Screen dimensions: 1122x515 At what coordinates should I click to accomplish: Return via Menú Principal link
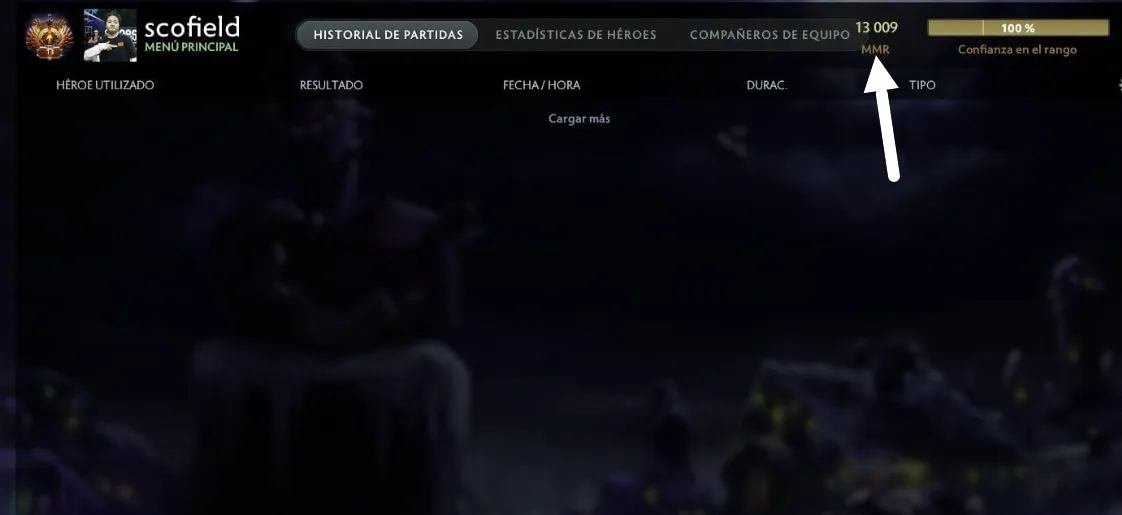click(191, 47)
